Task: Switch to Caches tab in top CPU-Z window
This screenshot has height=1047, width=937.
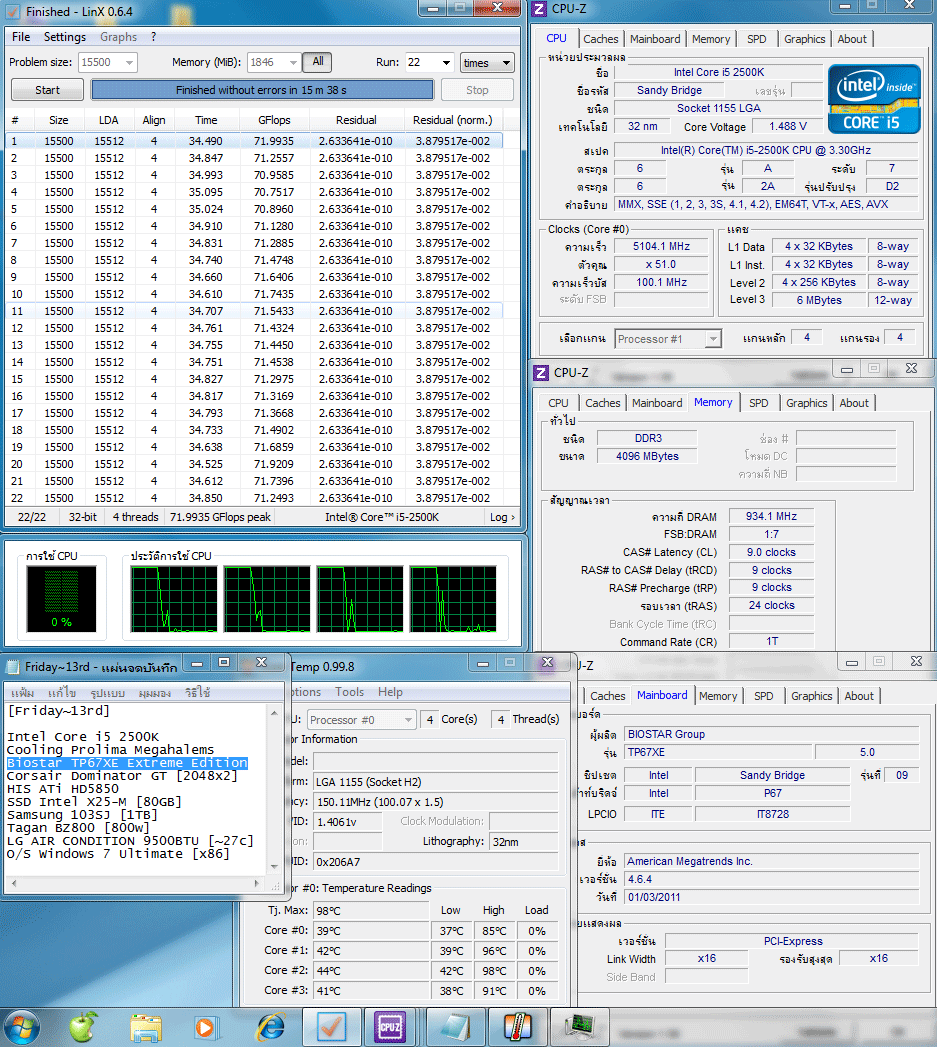Action: 600,39
